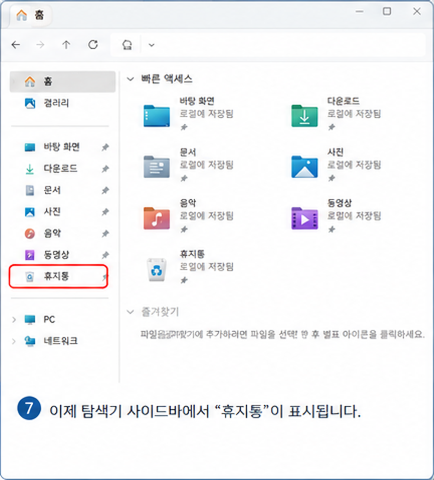Minimize the File Explorer window
The width and height of the screenshot is (434, 480).
coord(359,11)
